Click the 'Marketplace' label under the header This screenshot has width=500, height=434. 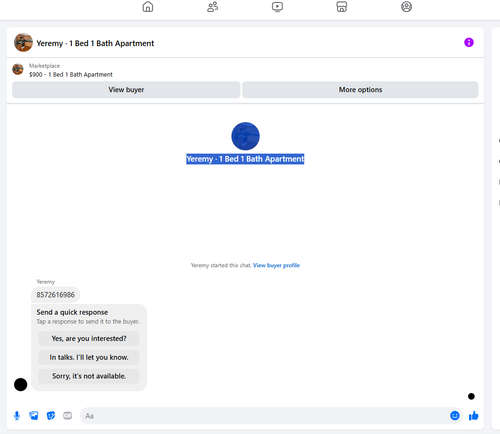pyautogui.click(x=44, y=66)
